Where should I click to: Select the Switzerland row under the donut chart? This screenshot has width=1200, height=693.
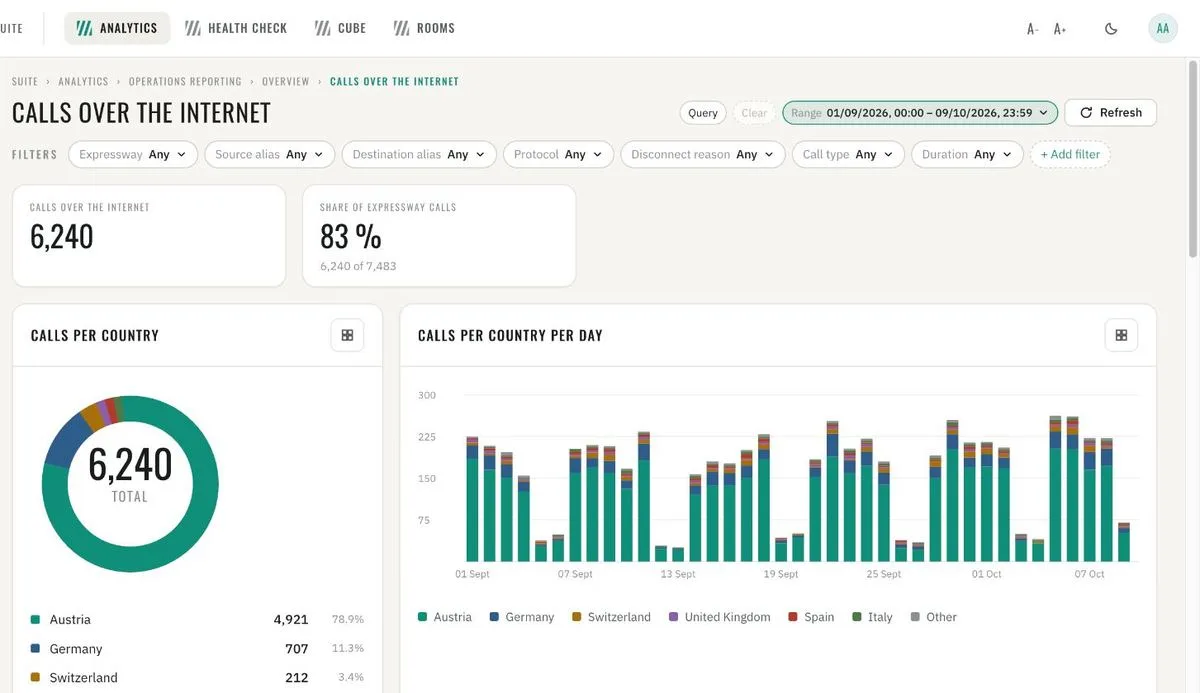tap(197, 678)
